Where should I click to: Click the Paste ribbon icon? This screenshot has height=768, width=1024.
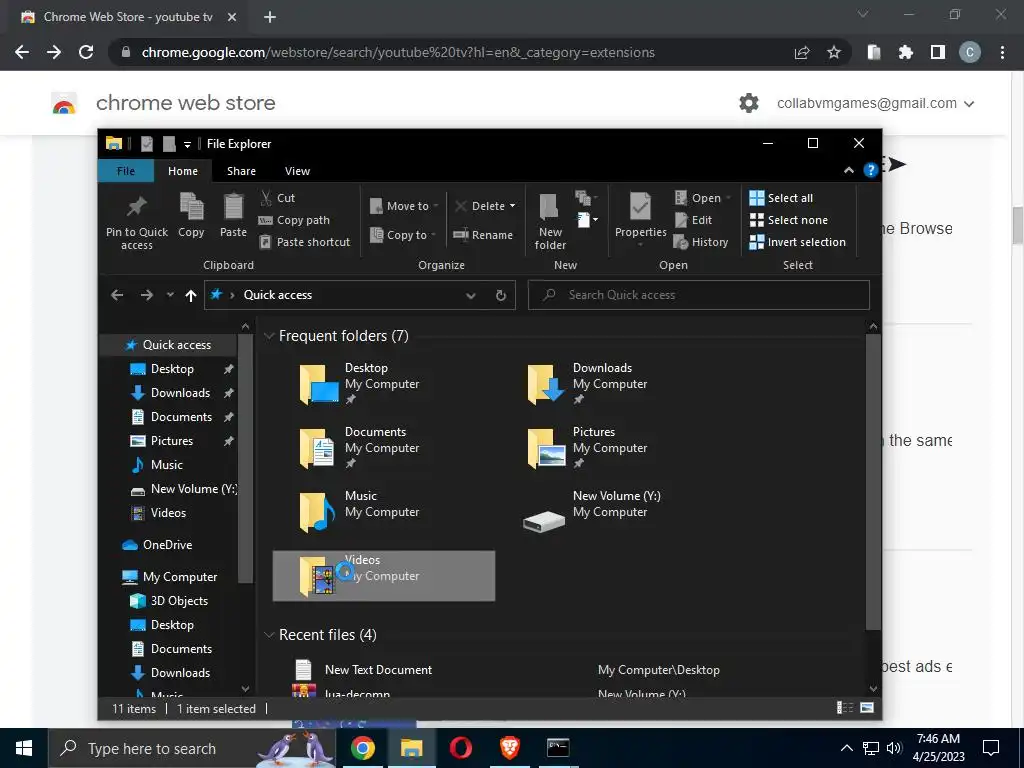pos(233,216)
